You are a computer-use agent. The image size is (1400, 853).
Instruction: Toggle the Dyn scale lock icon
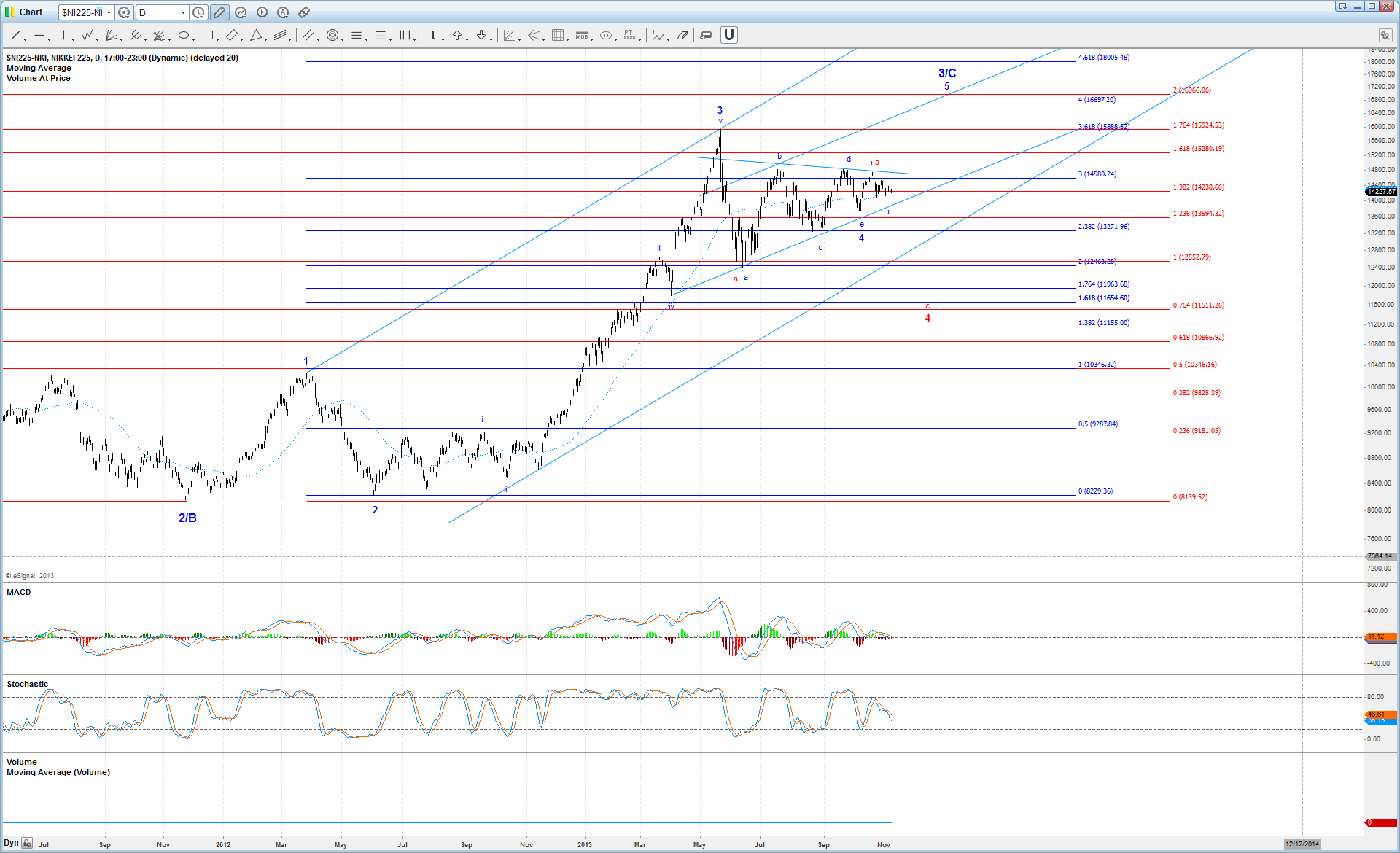[27, 844]
